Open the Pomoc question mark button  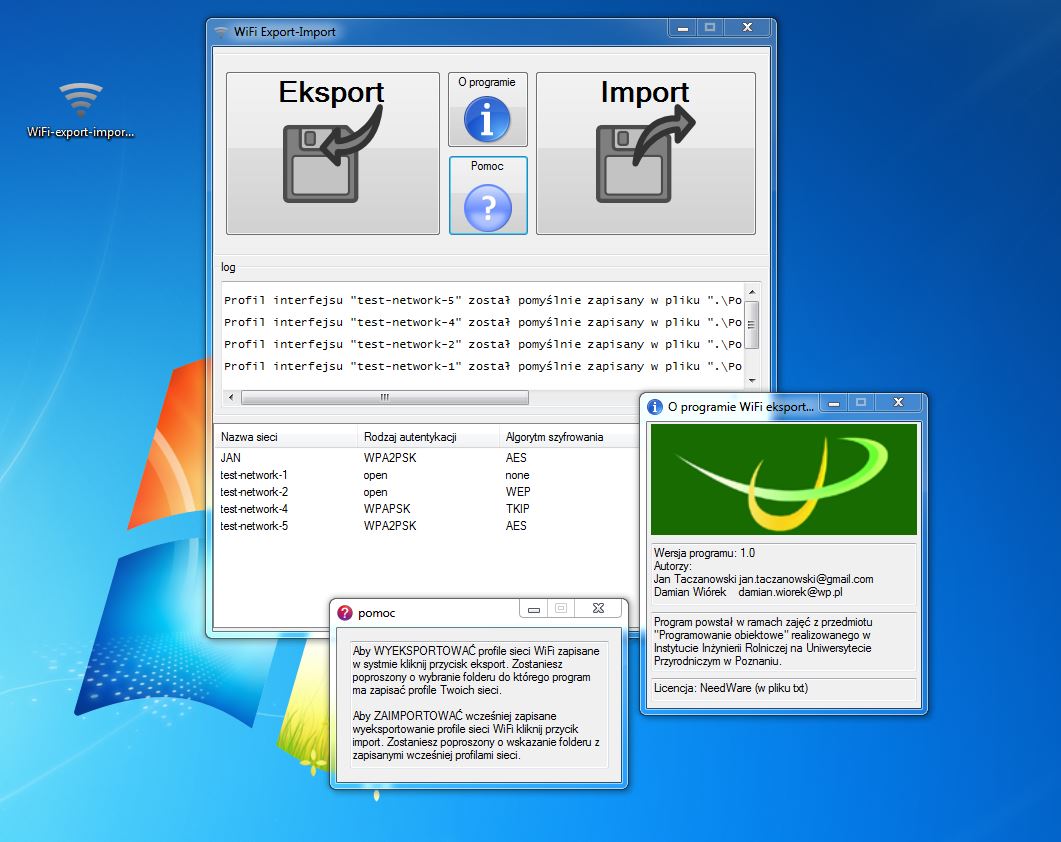pos(488,196)
